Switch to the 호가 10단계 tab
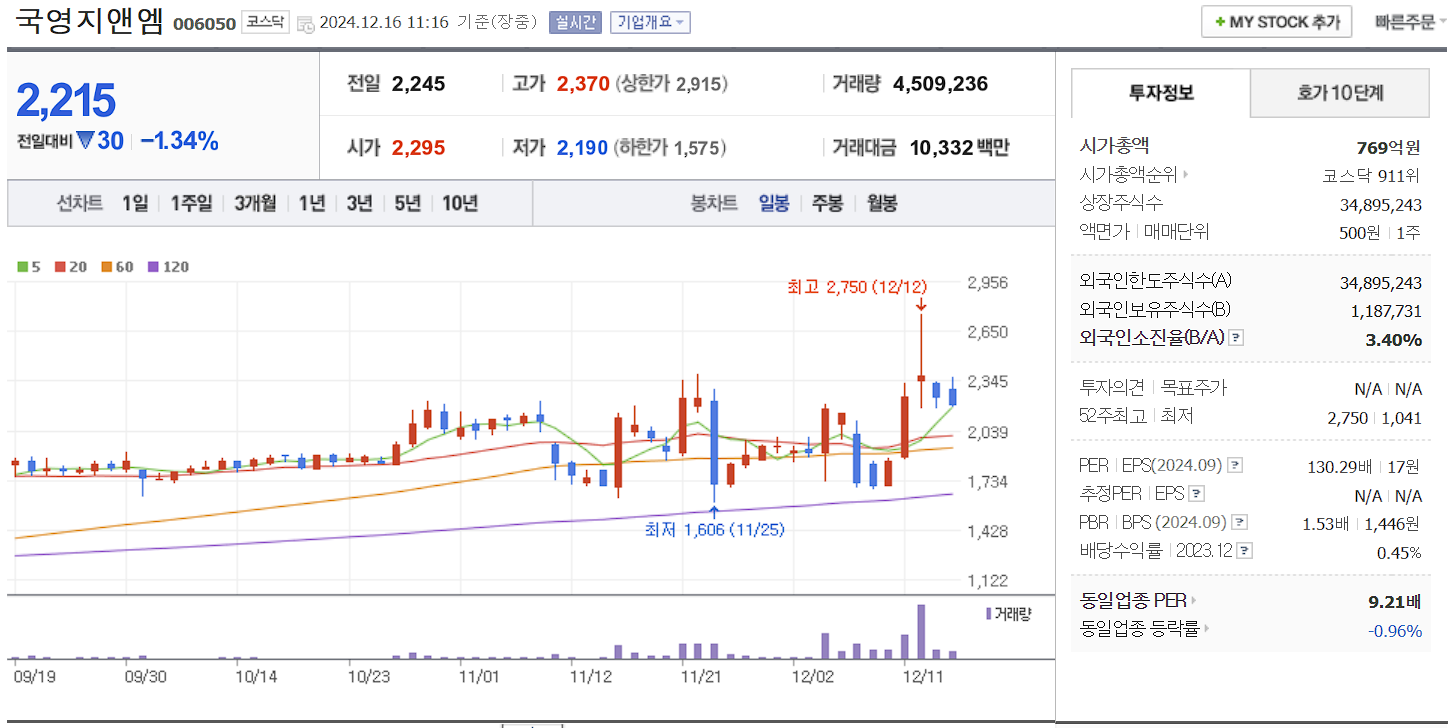Screen dimensions: 1449x728 (1340, 92)
